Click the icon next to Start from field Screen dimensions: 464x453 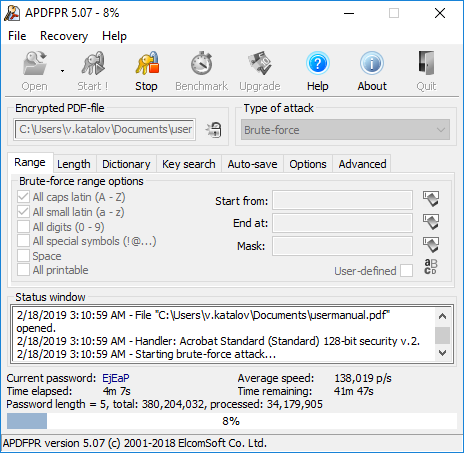(431, 199)
